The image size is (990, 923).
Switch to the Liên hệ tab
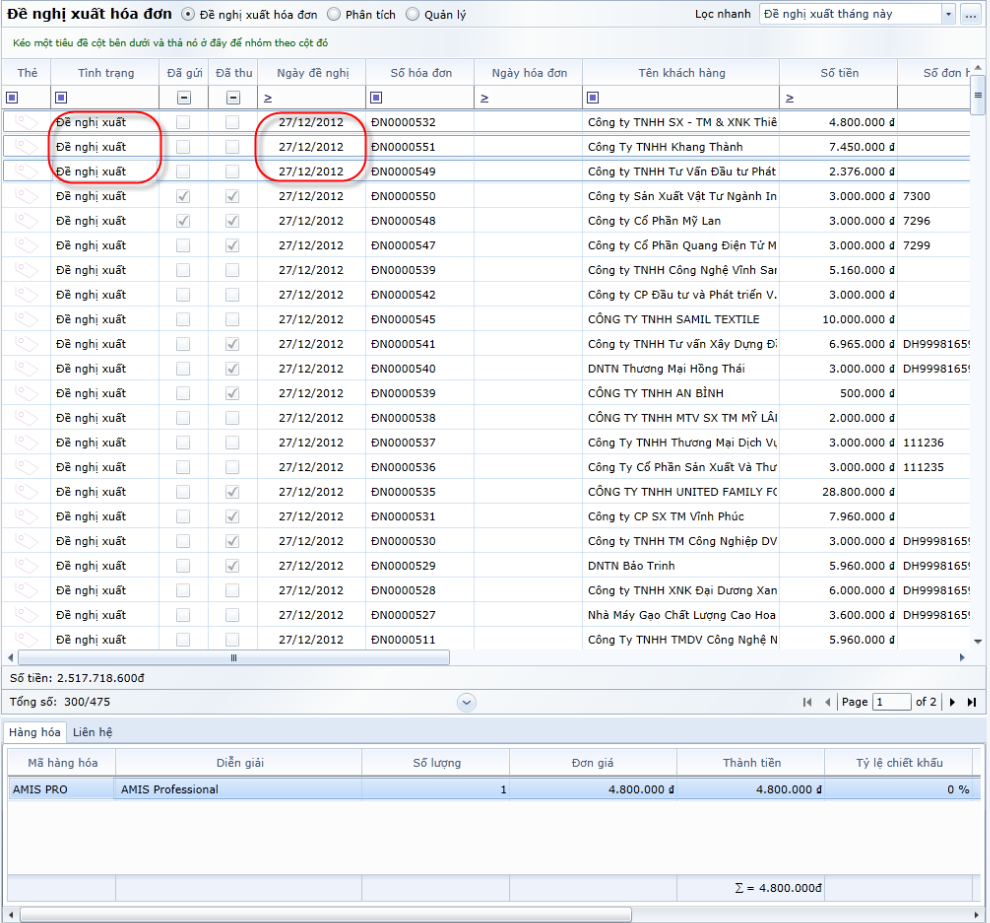(92, 732)
